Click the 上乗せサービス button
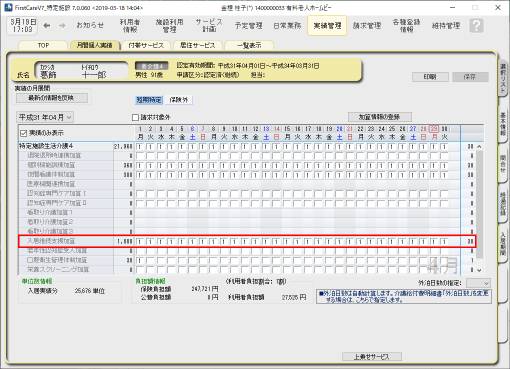The height and width of the screenshot is (369, 510). [x=372, y=357]
